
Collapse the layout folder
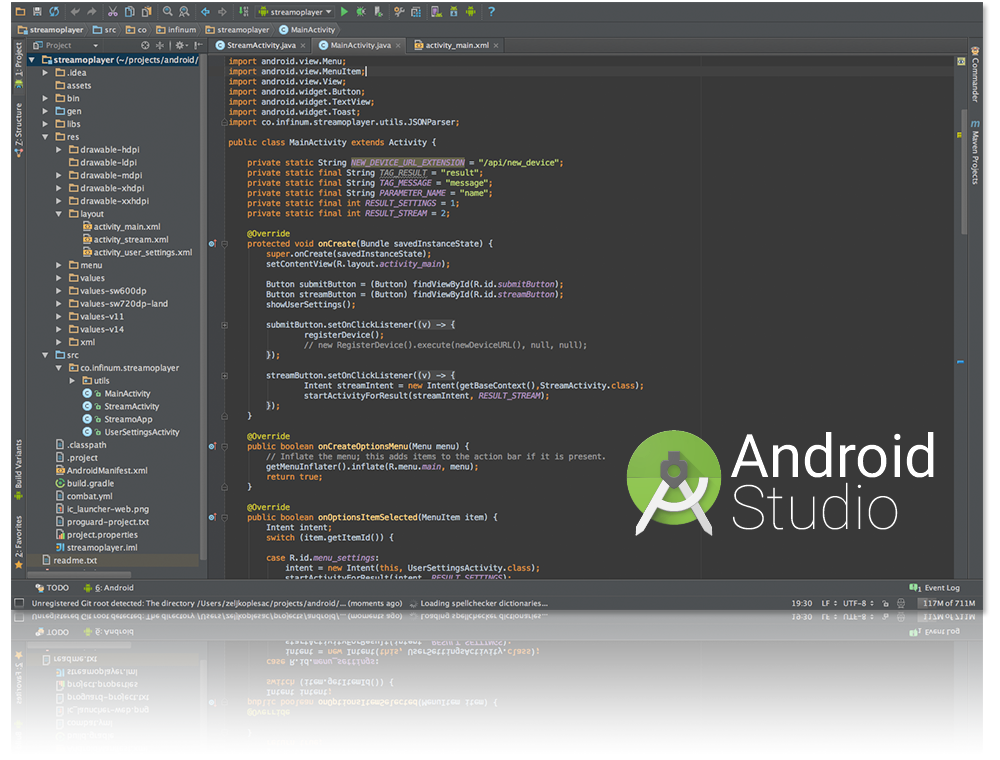coord(59,214)
